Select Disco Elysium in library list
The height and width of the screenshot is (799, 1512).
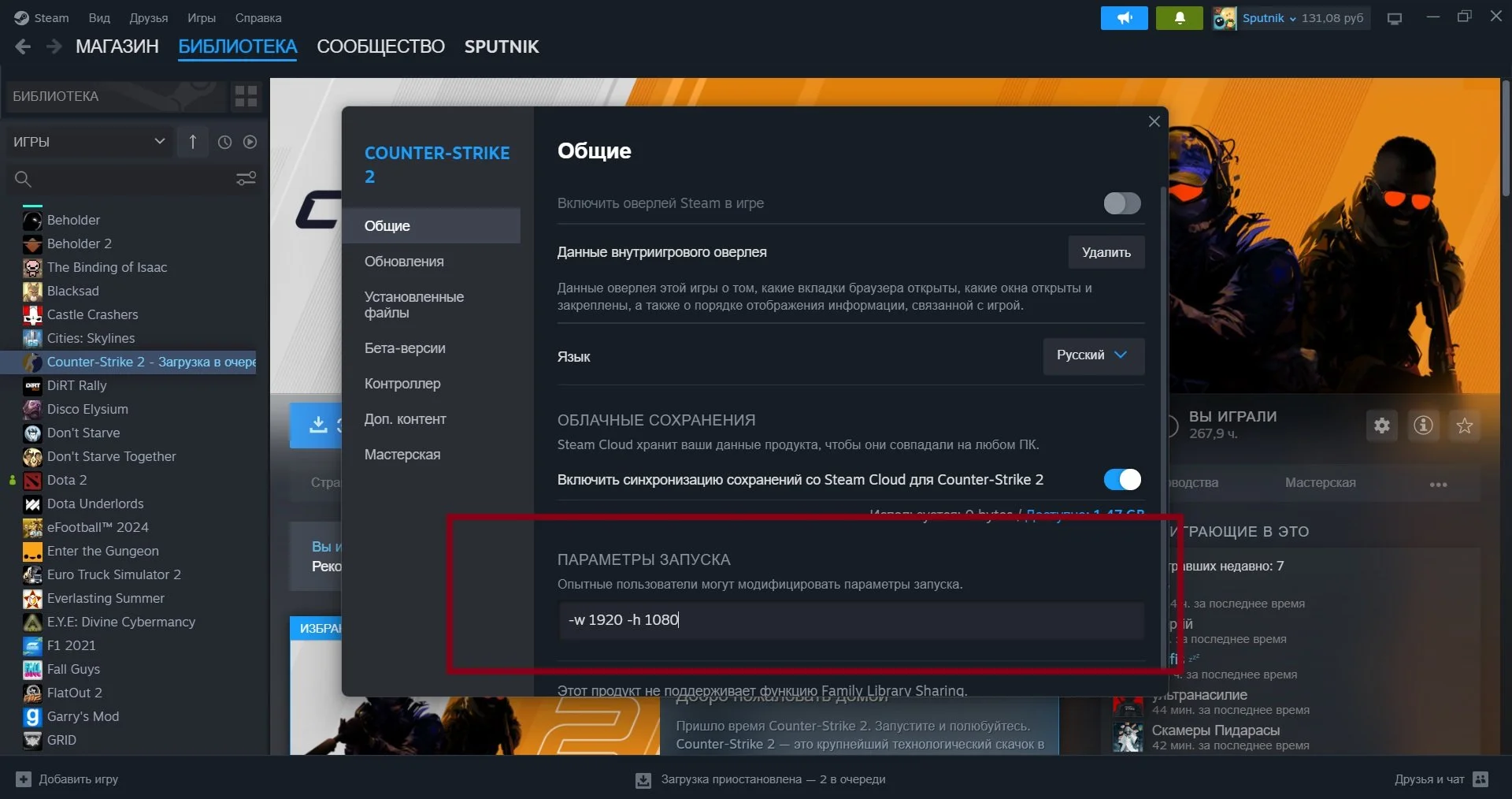pyautogui.click(x=87, y=409)
